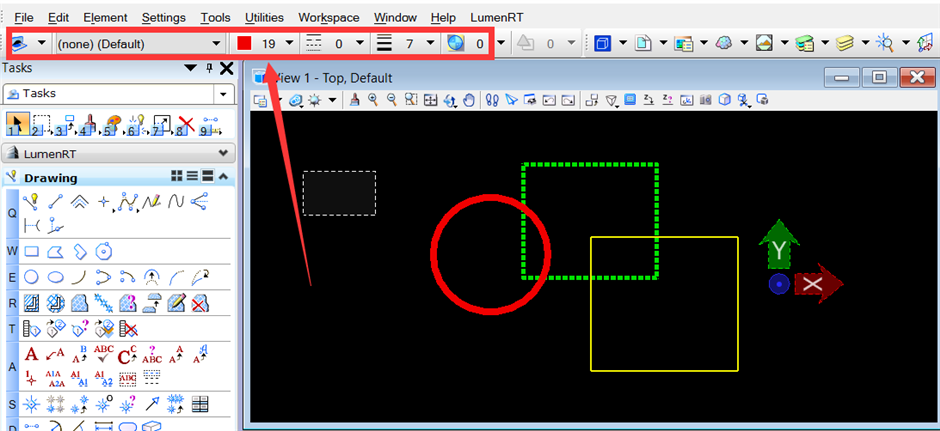Select the Place Circle tool in row E
Image resolution: width=940 pixels, height=431 pixels.
[x=31, y=277]
